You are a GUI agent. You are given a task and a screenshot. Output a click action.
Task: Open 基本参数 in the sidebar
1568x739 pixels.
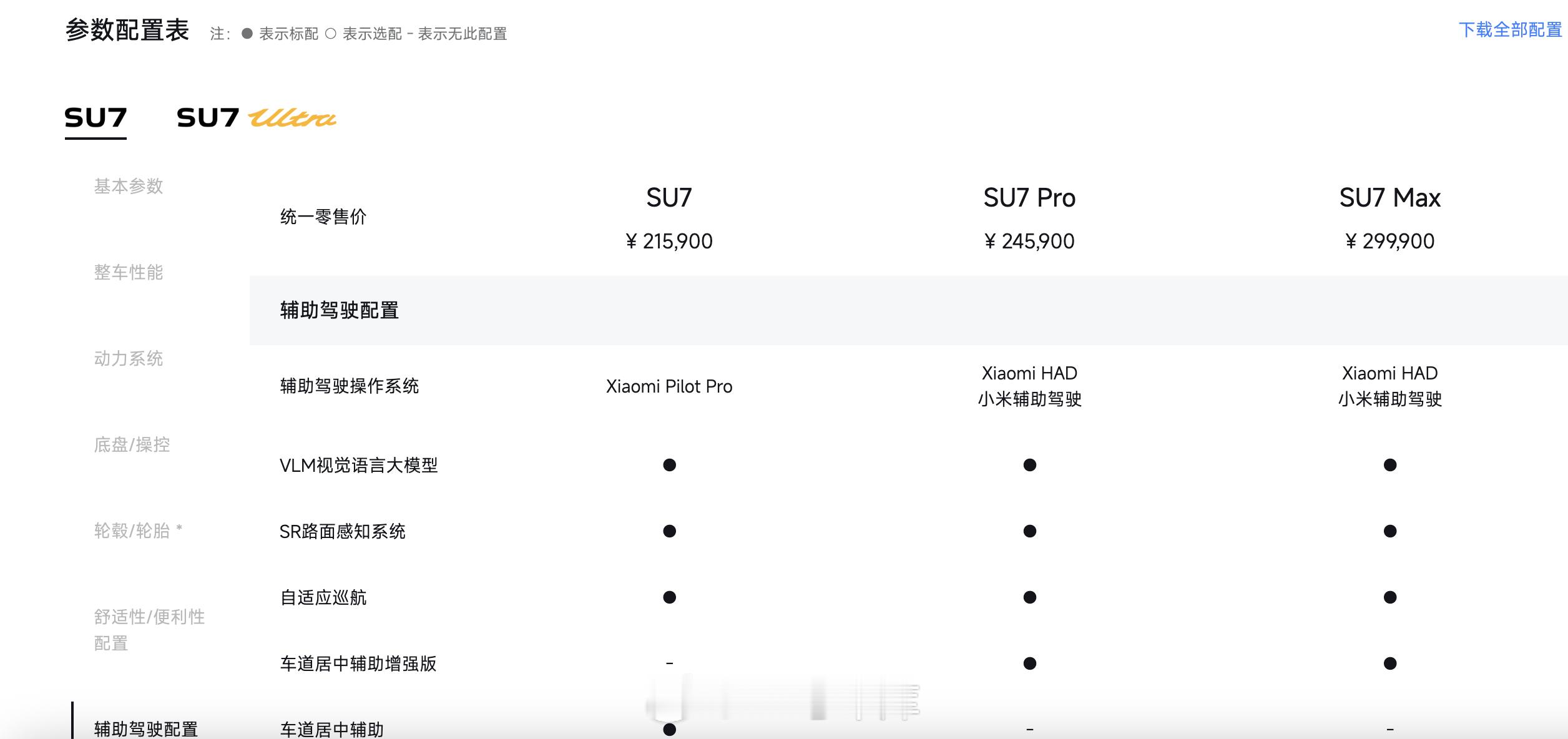click(x=129, y=186)
